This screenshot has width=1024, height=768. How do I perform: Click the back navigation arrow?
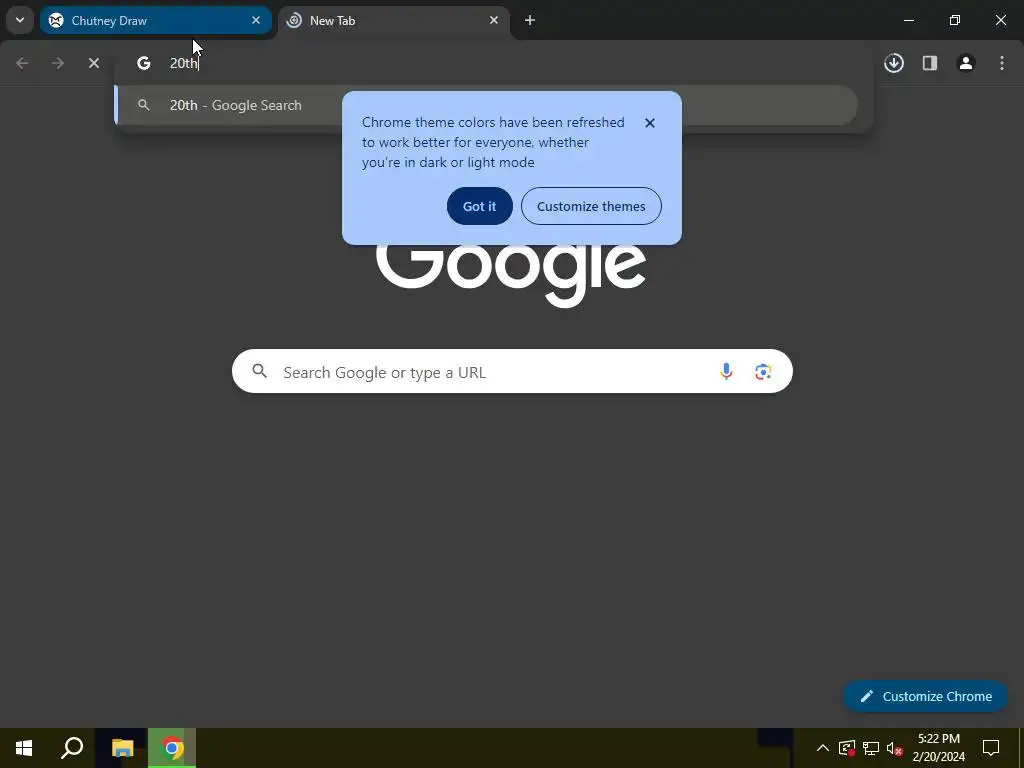point(22,63)
